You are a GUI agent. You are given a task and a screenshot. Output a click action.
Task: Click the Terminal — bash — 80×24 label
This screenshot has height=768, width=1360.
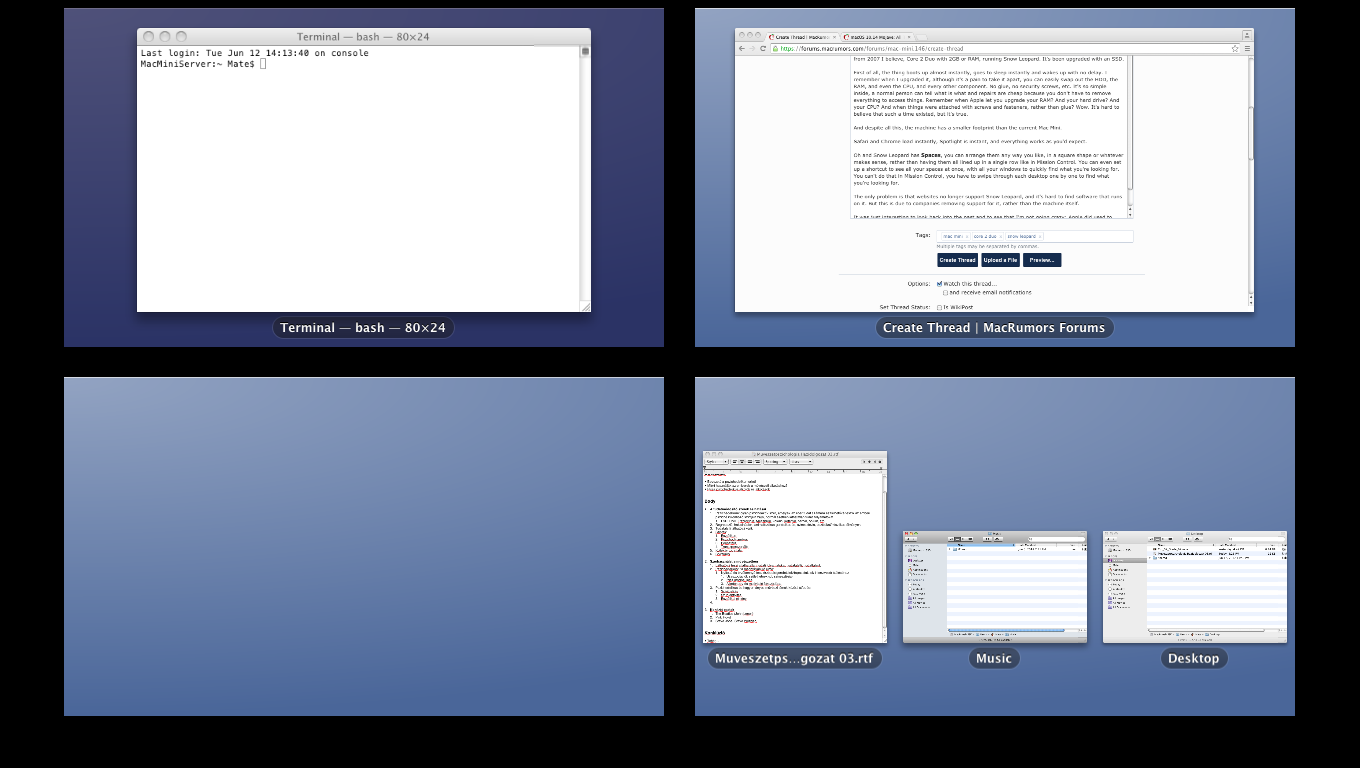tap(363, 328)
